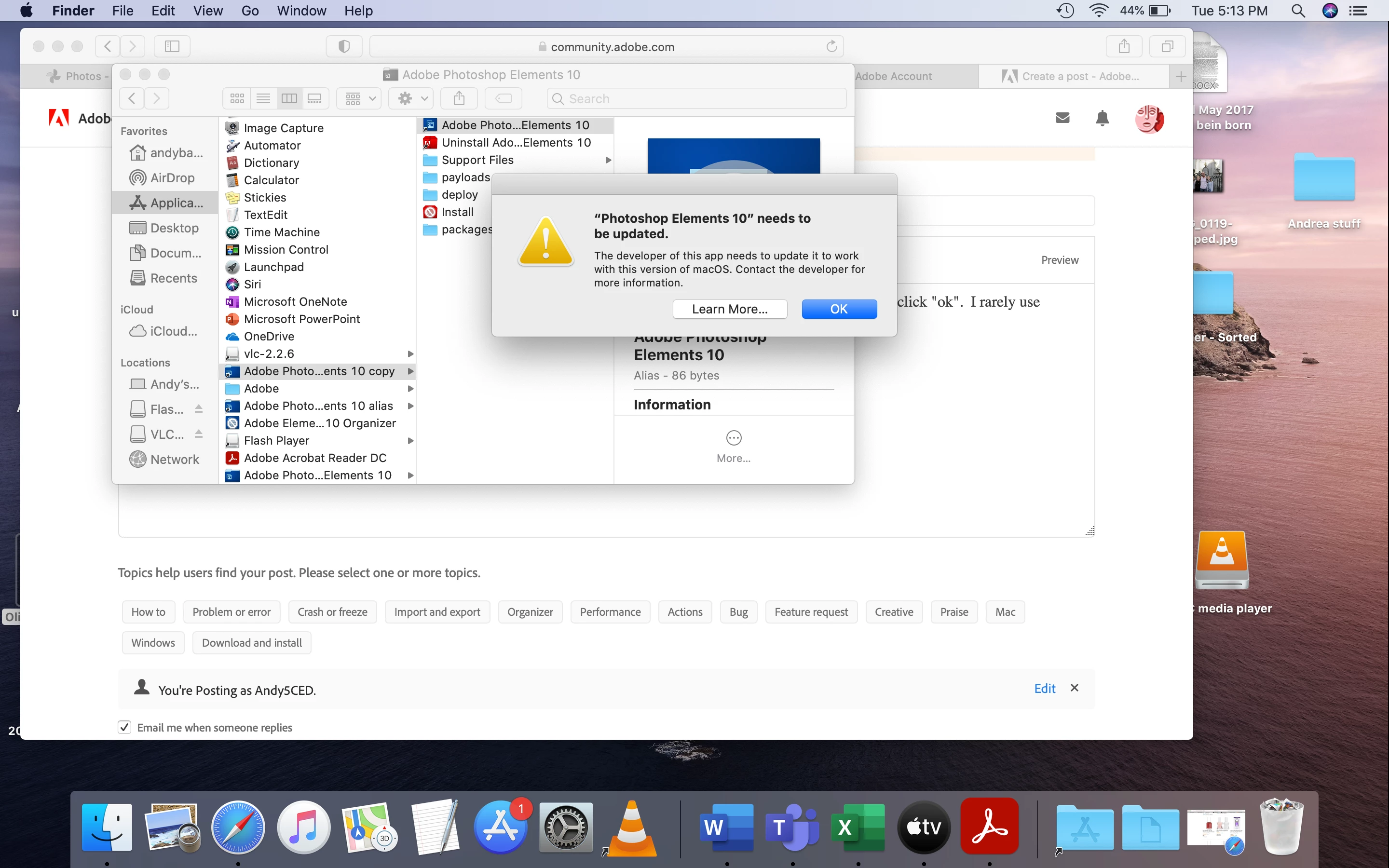Viewport: 1389px width, 868px height.
Task: Select gallery view in Finder toolbar
Action: pyautogui.click(x=314, y=99)
